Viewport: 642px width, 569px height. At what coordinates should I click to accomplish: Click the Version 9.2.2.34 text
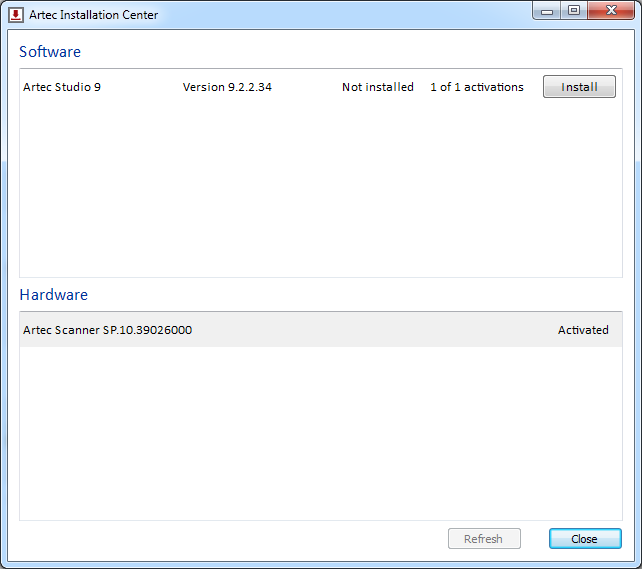[x=227, y=87]
